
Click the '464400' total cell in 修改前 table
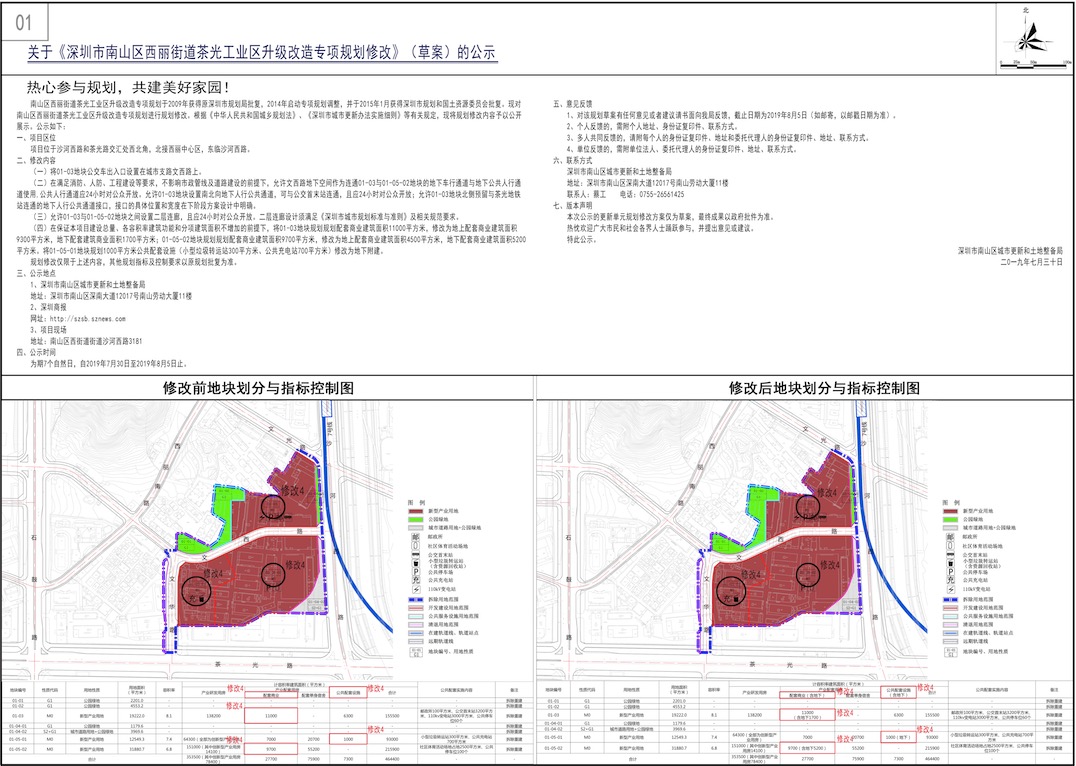[395, 758]
